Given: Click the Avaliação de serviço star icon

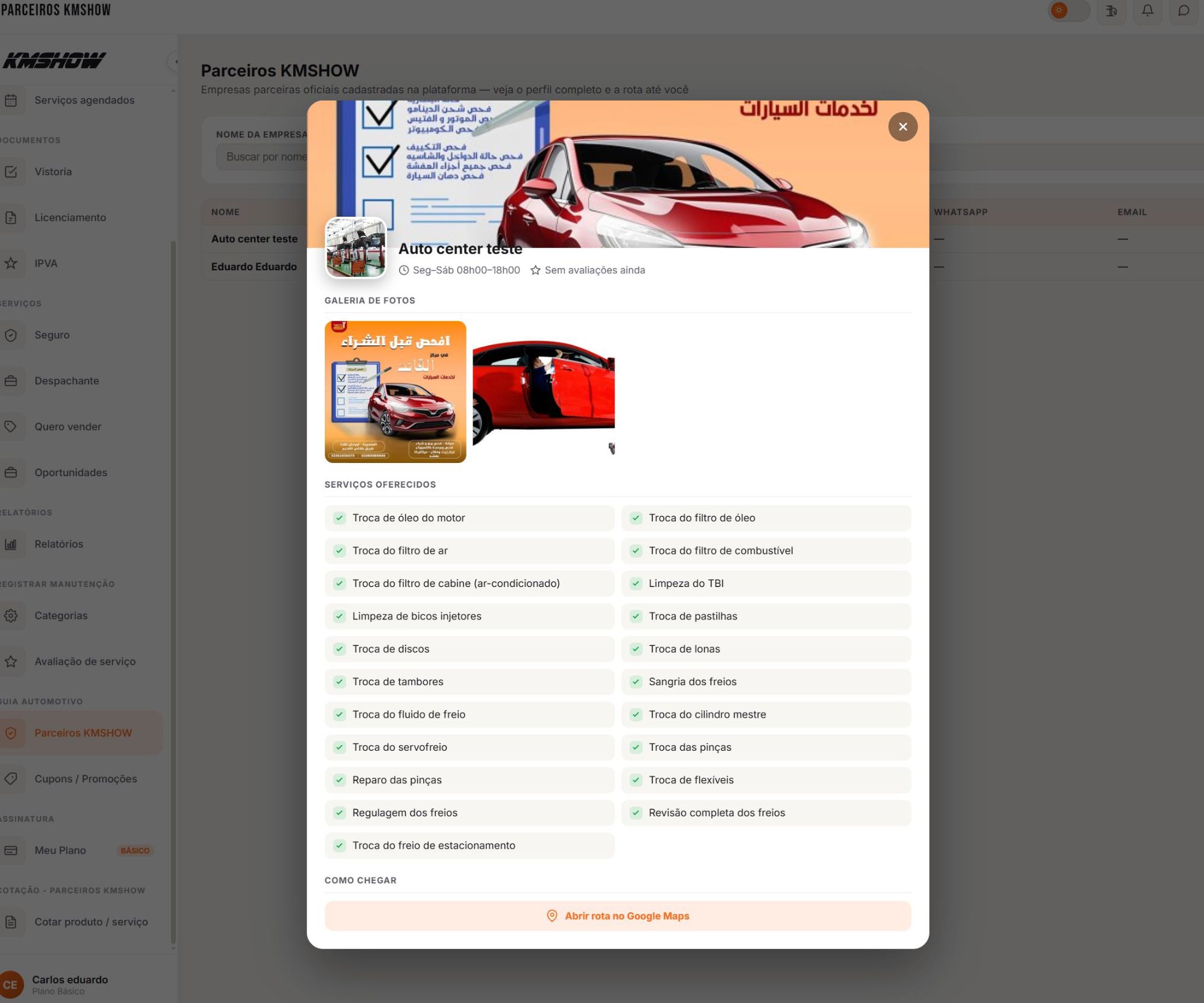Looking at the screenshot, I should (11, 662).
